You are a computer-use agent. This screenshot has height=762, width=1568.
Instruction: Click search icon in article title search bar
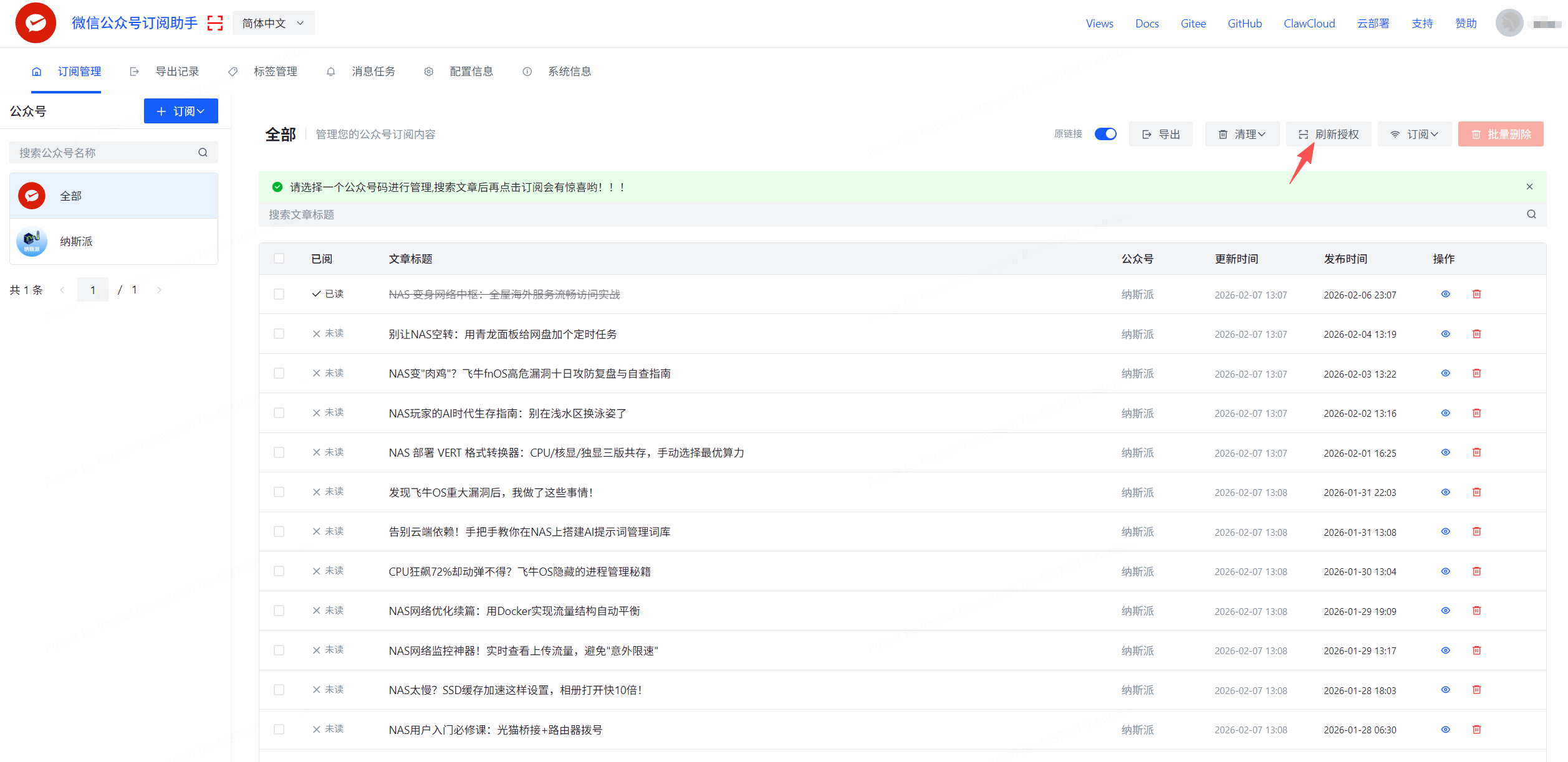(x=1531, y=214)
